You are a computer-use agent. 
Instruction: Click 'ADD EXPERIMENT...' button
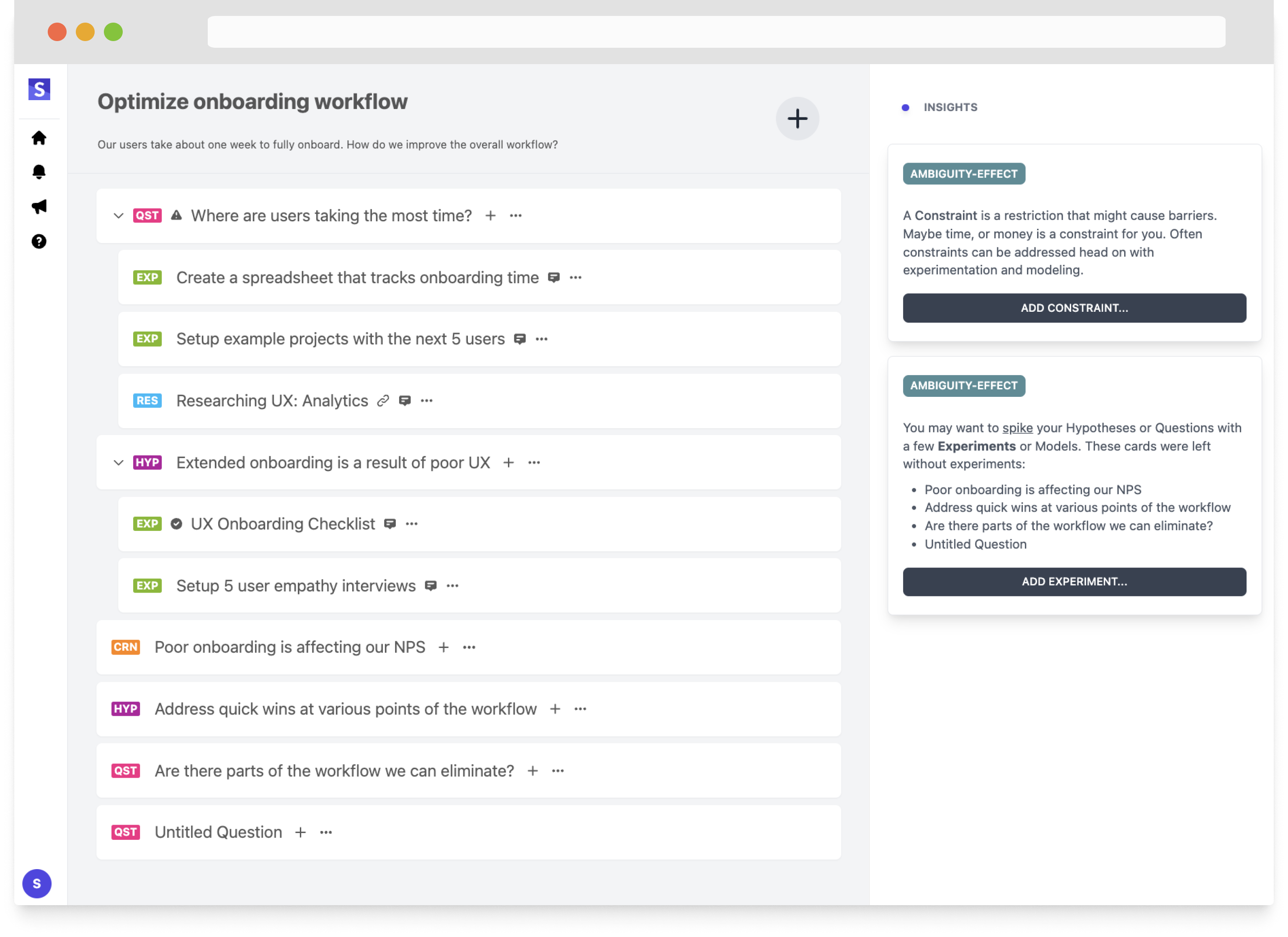pyautogui.click(x=1074, y=582)
